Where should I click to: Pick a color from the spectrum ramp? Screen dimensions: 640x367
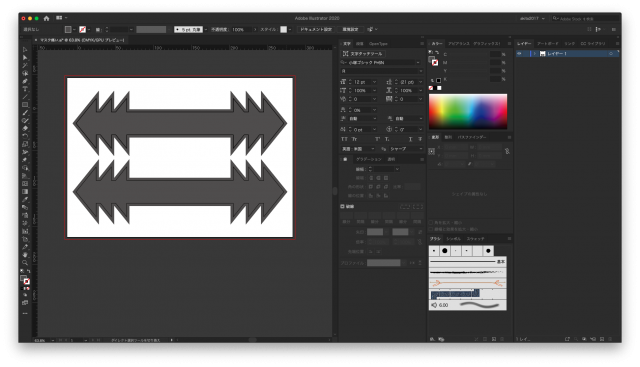468,111
